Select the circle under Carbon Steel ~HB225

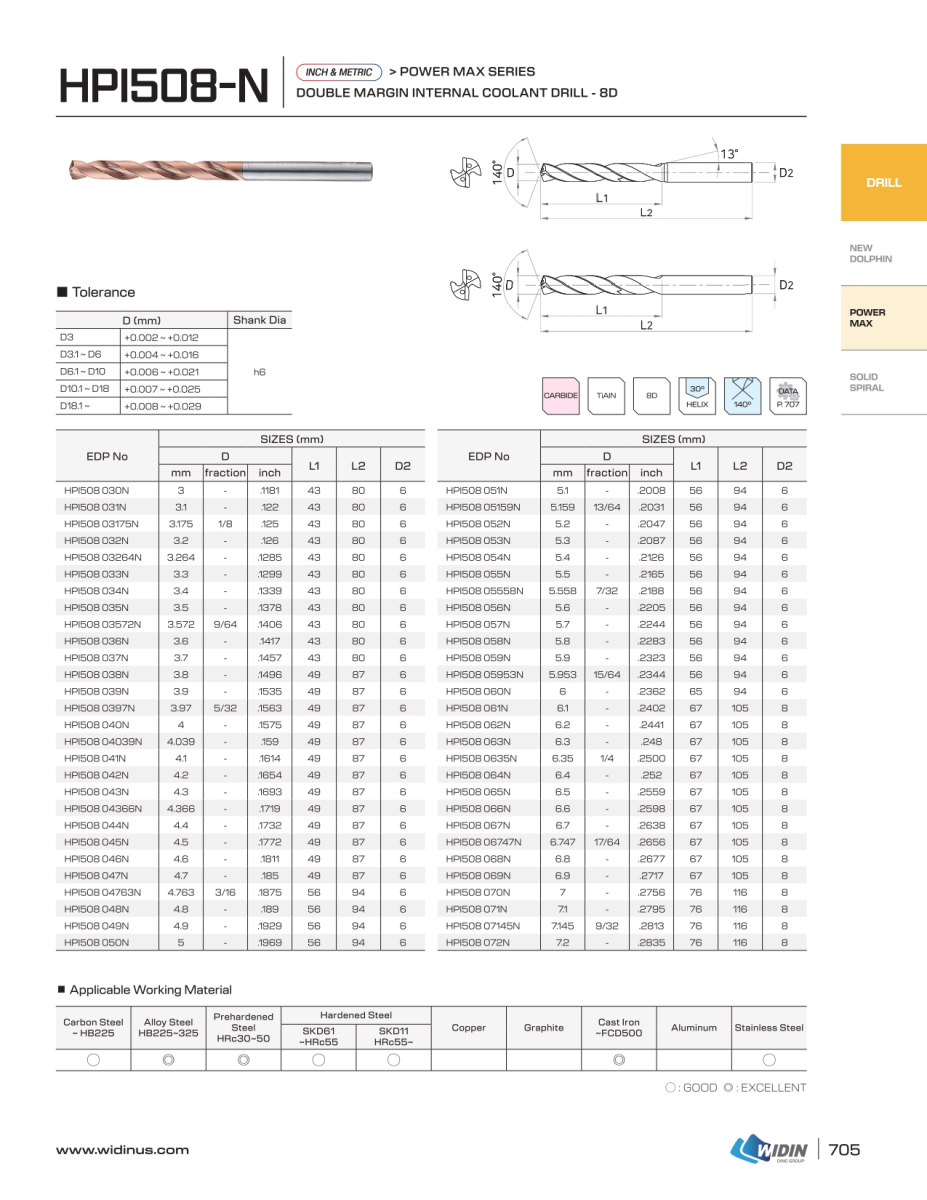point(93,1060)
